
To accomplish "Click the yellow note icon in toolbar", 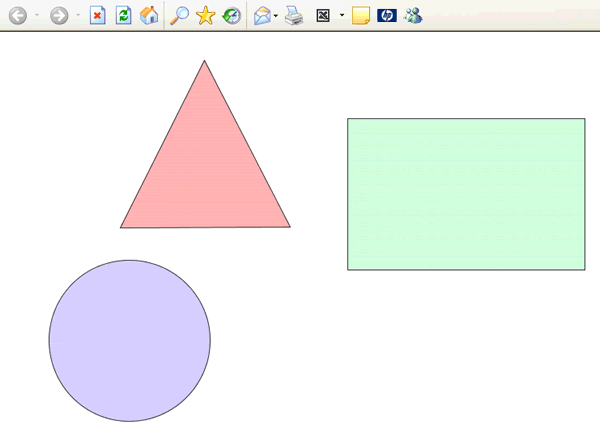I will click(x=361, y=15).
